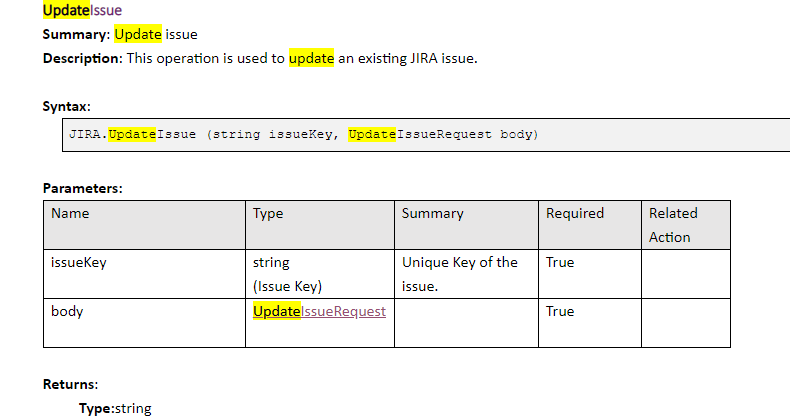The image size is (790, 418).
Task: Click the highlighted 'Update' in Summary line
Action: [138, 34]
